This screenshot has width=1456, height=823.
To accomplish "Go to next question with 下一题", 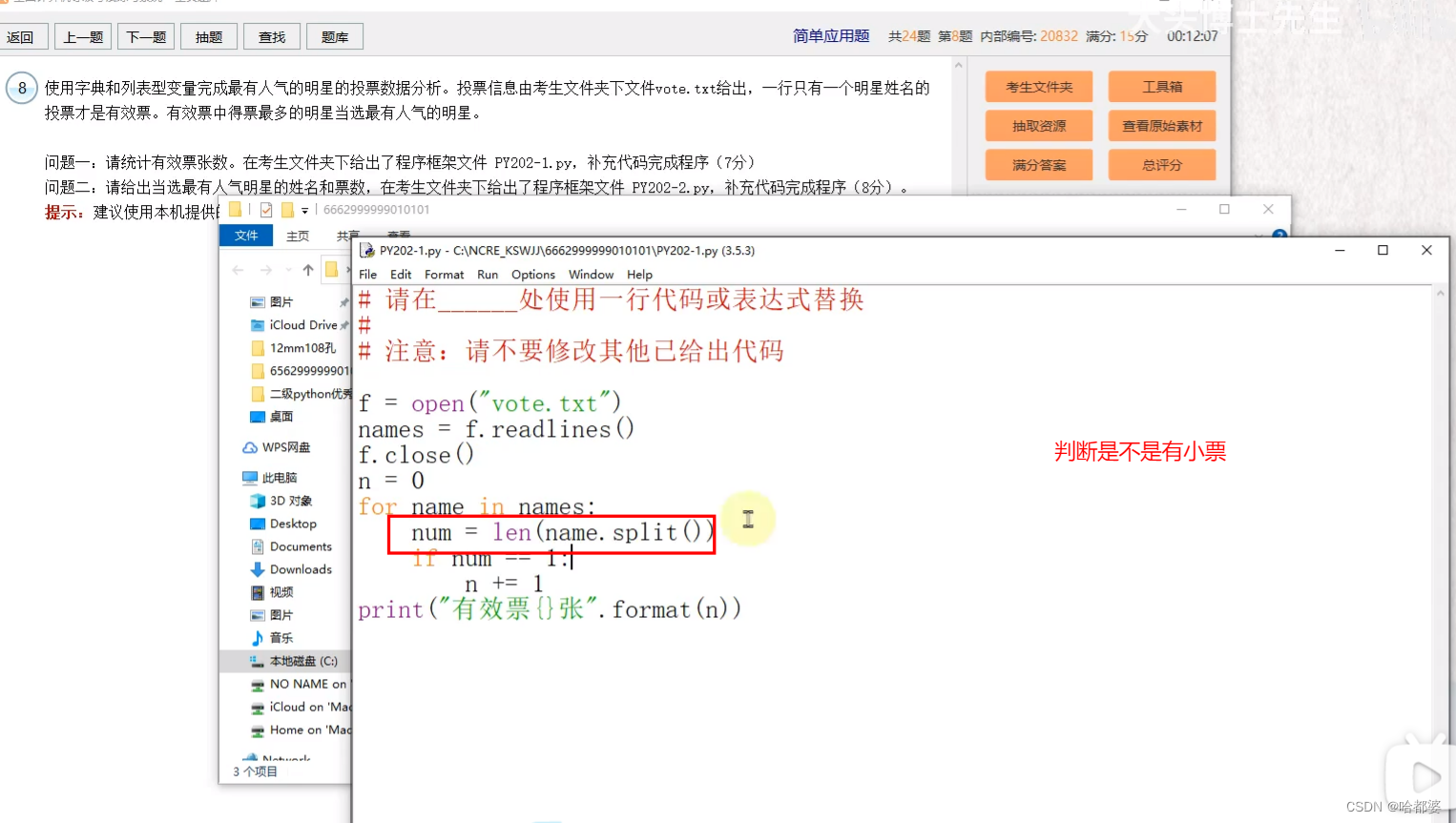I will (x=146, y=37).
